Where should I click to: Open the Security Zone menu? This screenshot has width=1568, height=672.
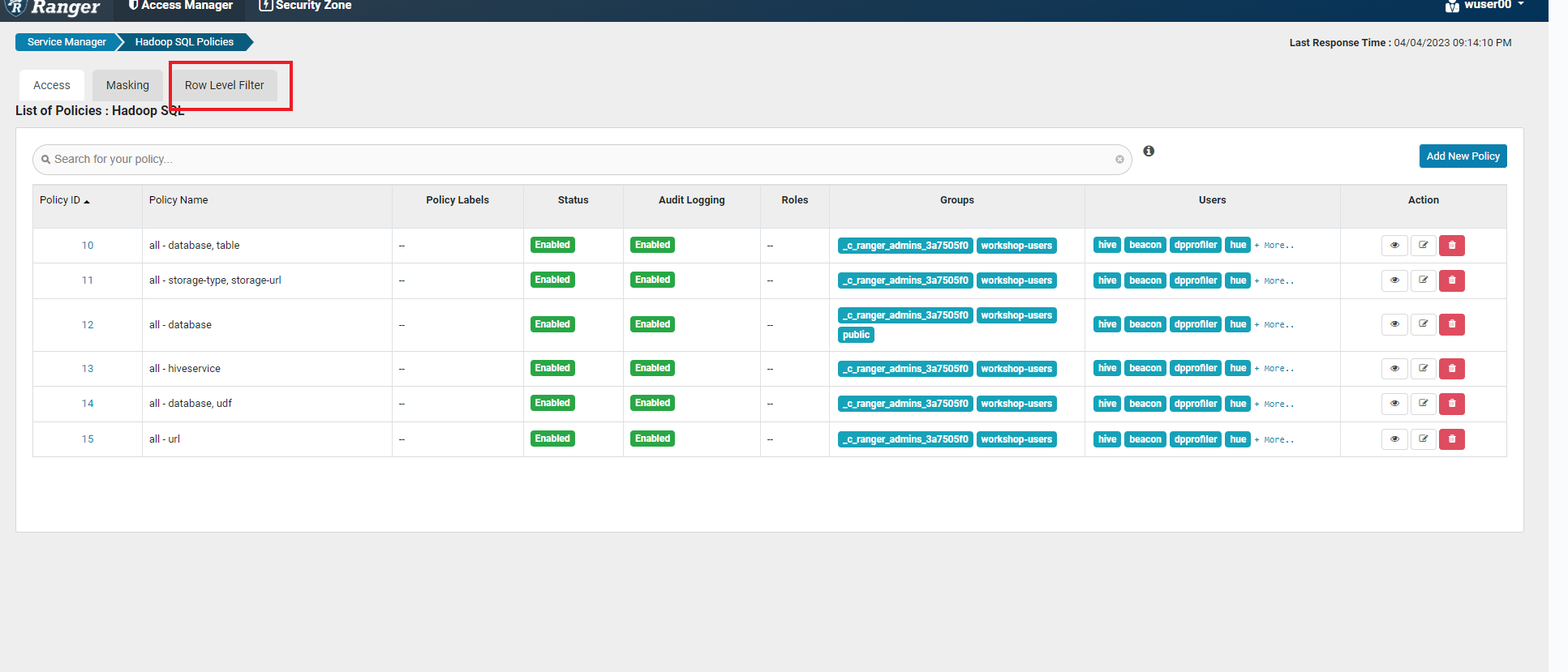305,6
